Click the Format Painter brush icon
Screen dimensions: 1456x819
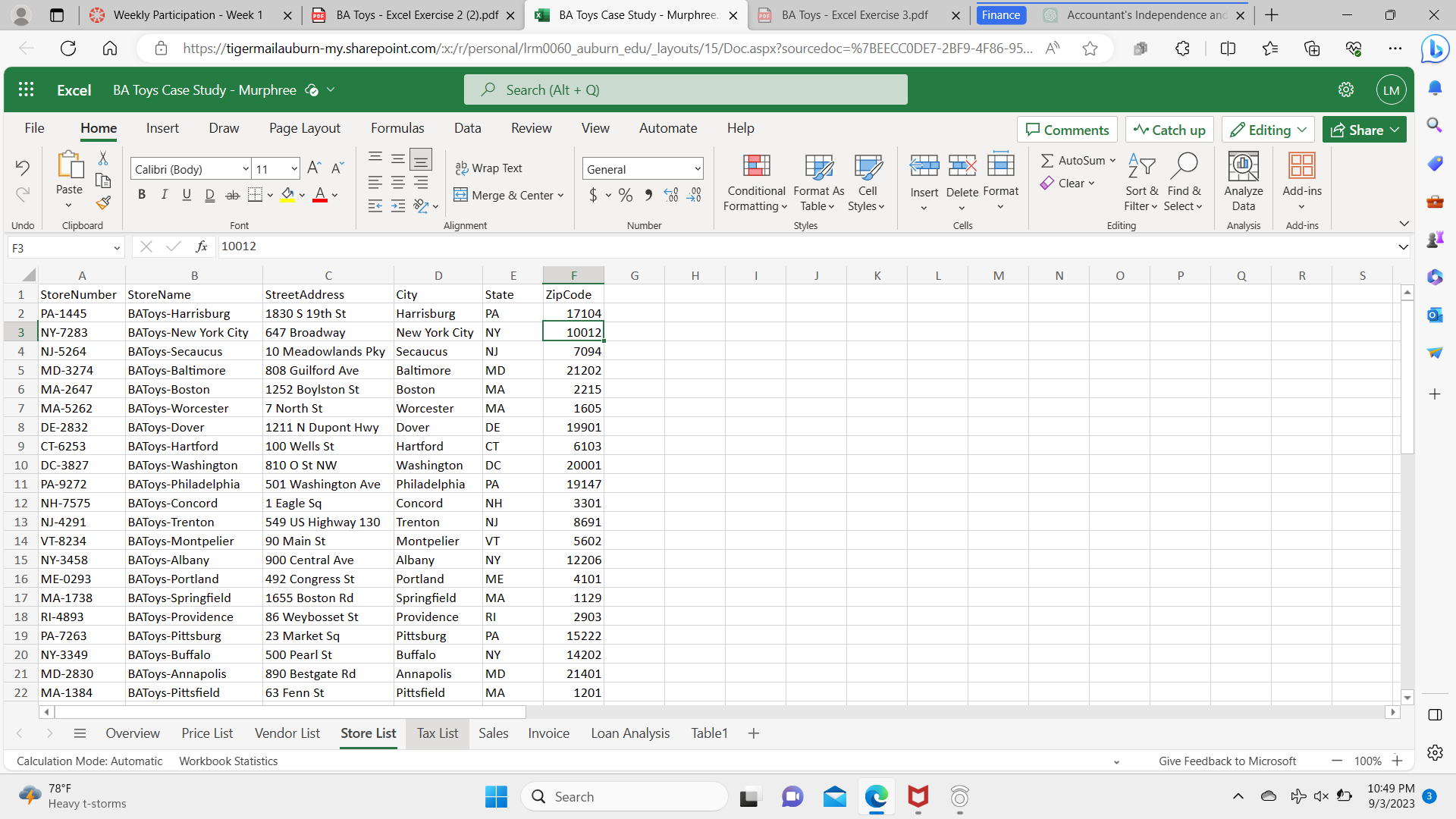click(x=103, y=202)
